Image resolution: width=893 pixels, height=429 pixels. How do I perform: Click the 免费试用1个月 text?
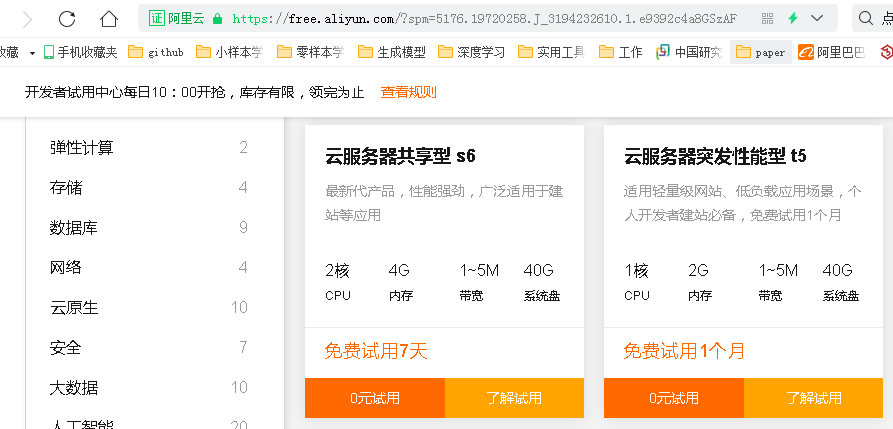tap(684, 350)
